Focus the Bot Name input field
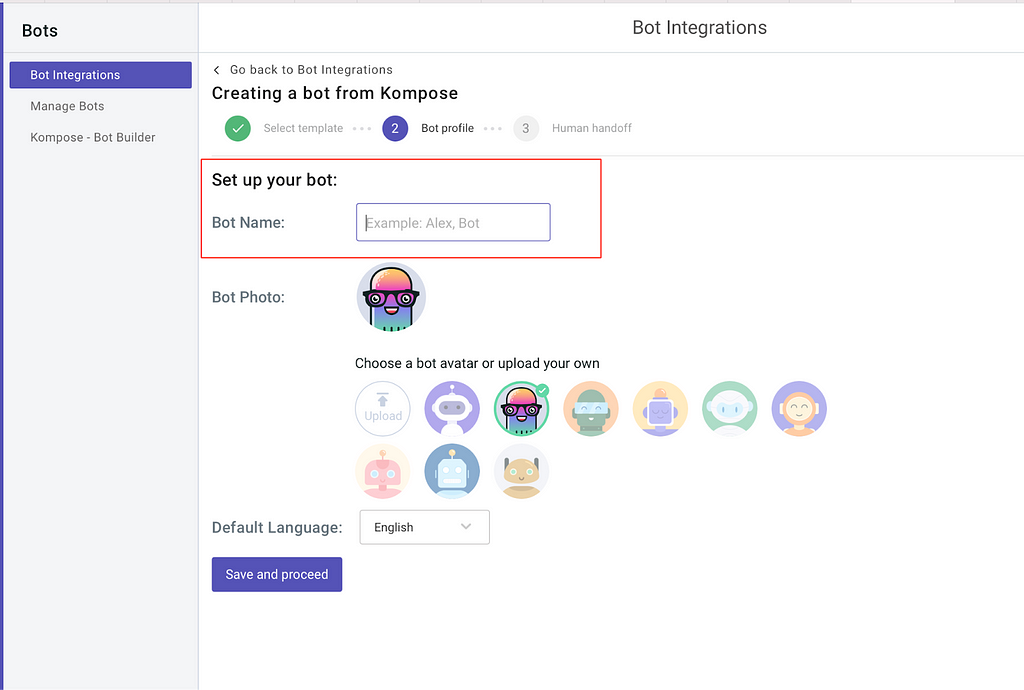1024x690 pixels. (453, 222)
